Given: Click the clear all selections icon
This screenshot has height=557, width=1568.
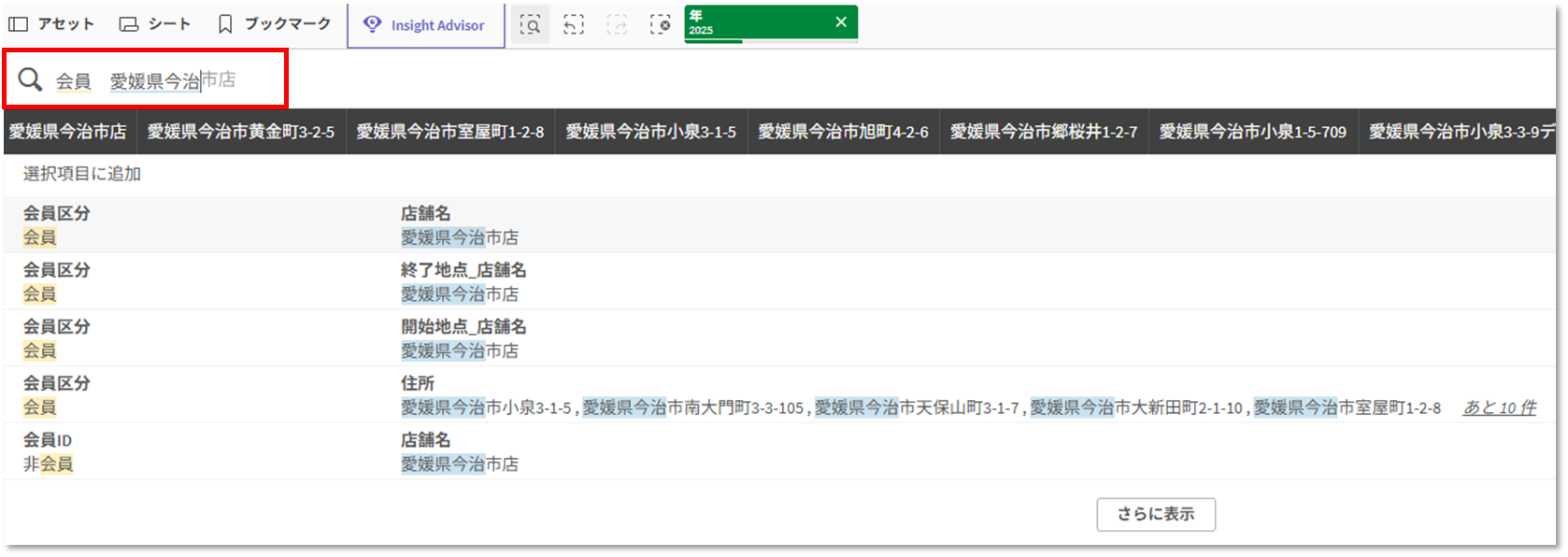Looking at the screenshot, I should (x=660, y=25).
